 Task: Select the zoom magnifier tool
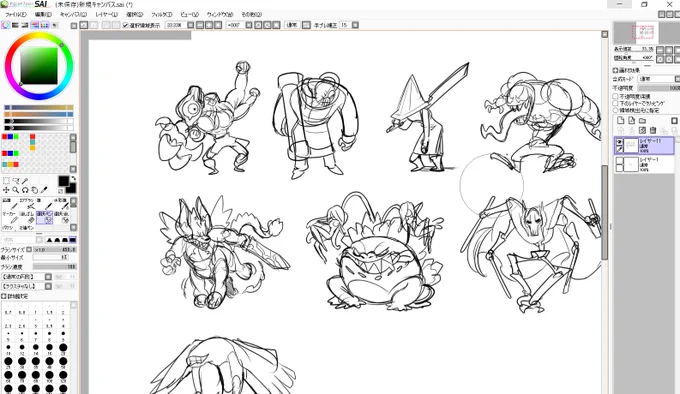[x=16, y=190]
